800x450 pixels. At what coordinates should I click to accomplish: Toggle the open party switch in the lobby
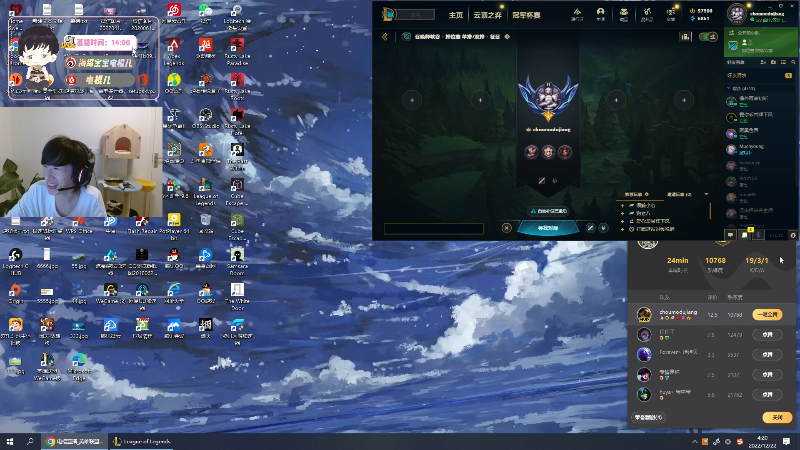pyautogui.click(x=708, y=37)
